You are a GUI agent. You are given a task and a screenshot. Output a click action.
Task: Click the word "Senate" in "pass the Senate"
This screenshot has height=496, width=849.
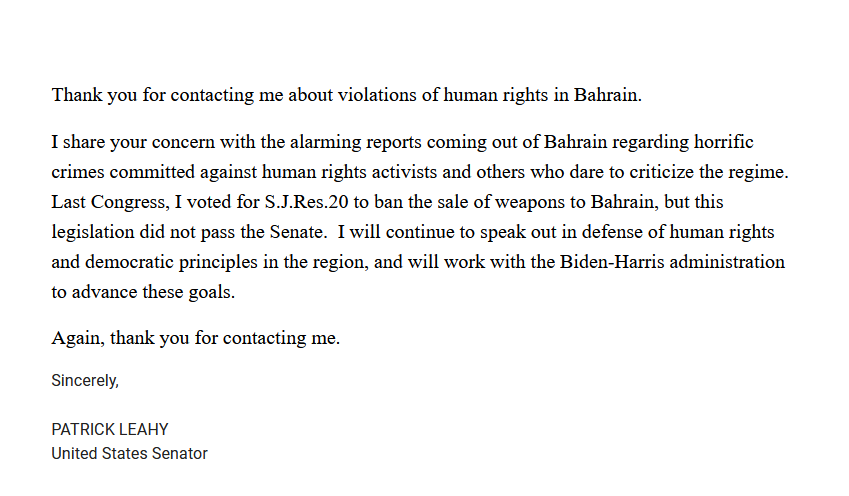click(296, 232)
